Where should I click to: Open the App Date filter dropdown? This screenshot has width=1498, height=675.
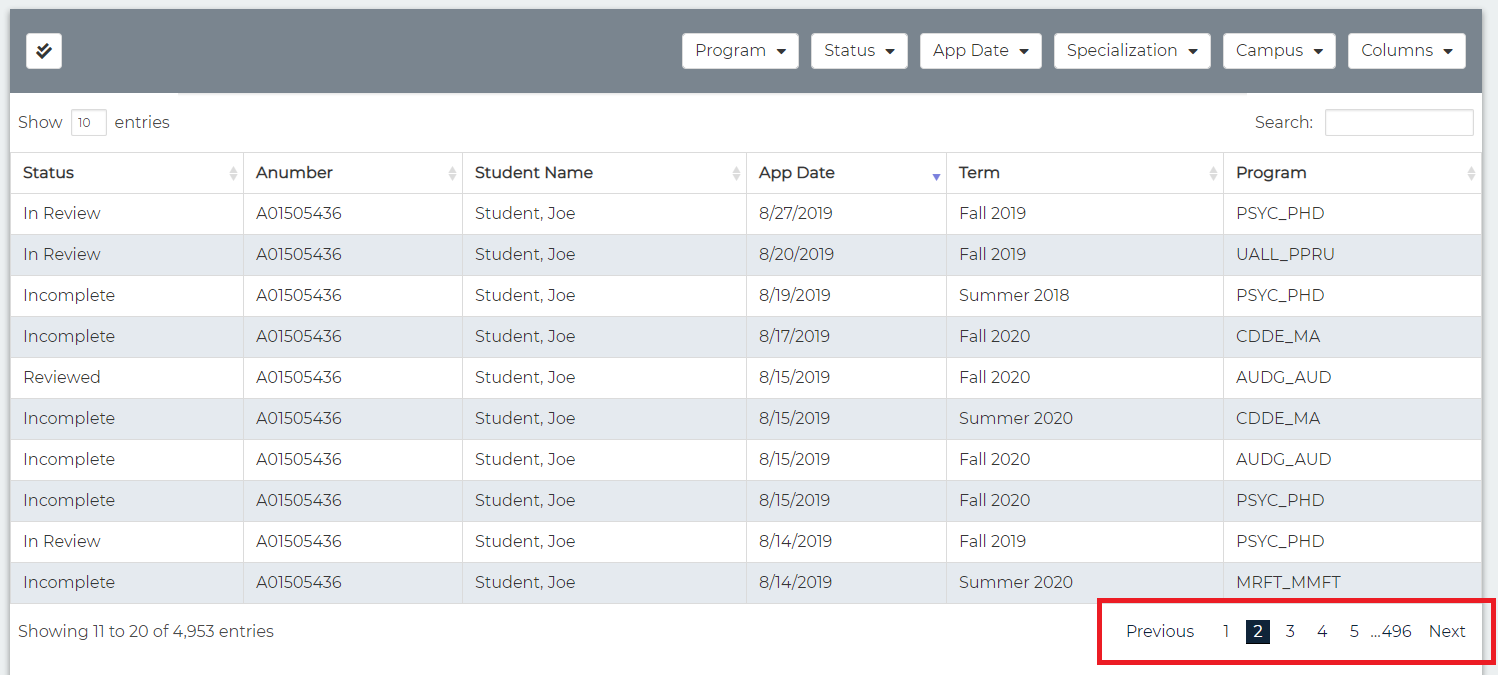pos(980,51)
